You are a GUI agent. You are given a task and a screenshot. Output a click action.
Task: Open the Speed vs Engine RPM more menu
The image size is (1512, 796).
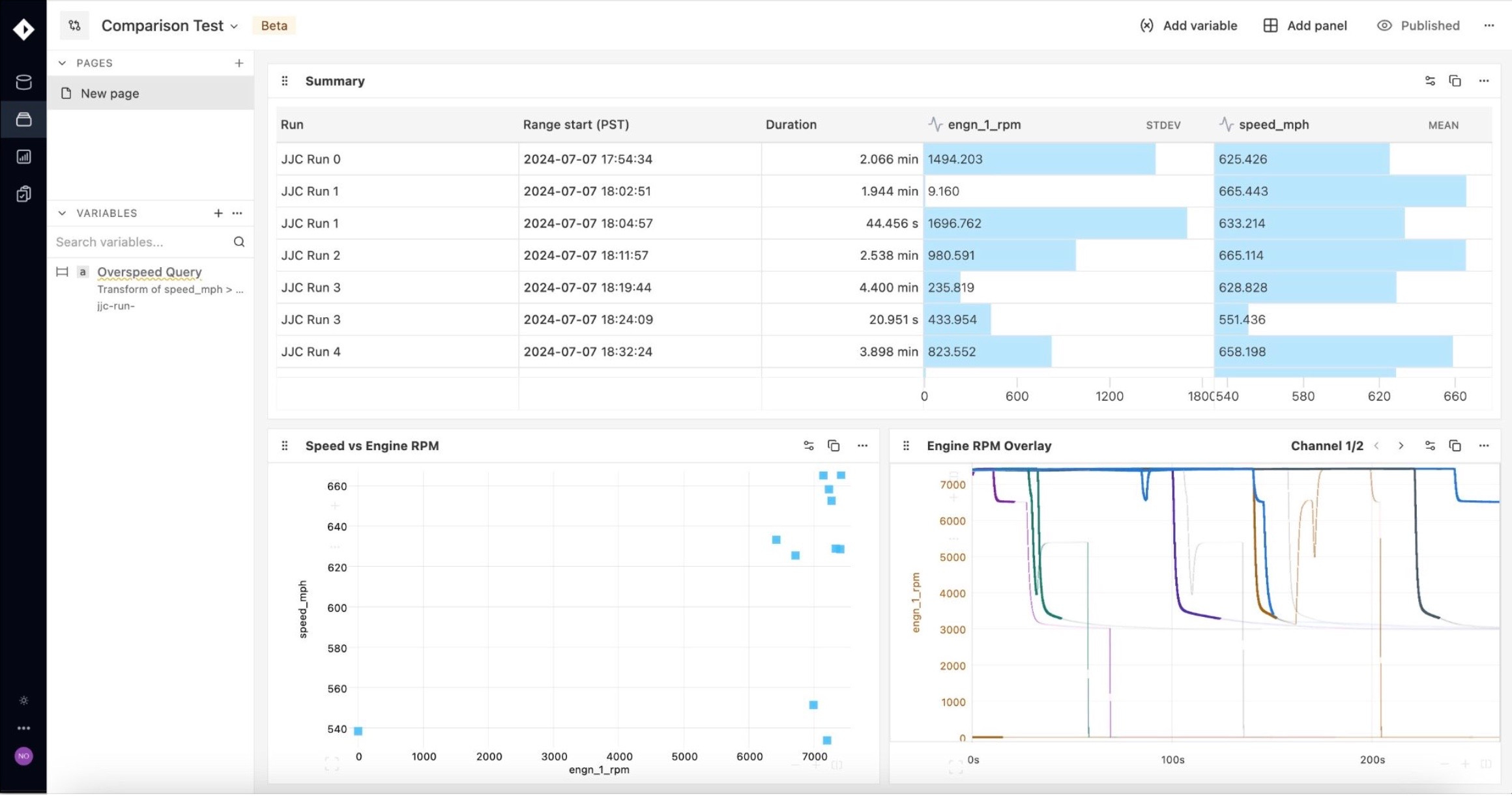[x=862, y=446]
